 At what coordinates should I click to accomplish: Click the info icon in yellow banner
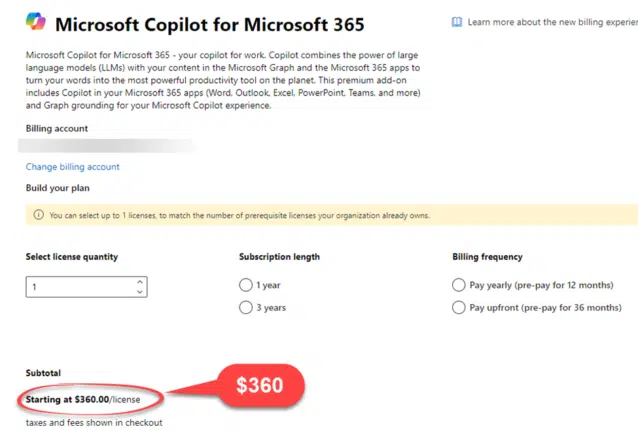coord(39,215)
